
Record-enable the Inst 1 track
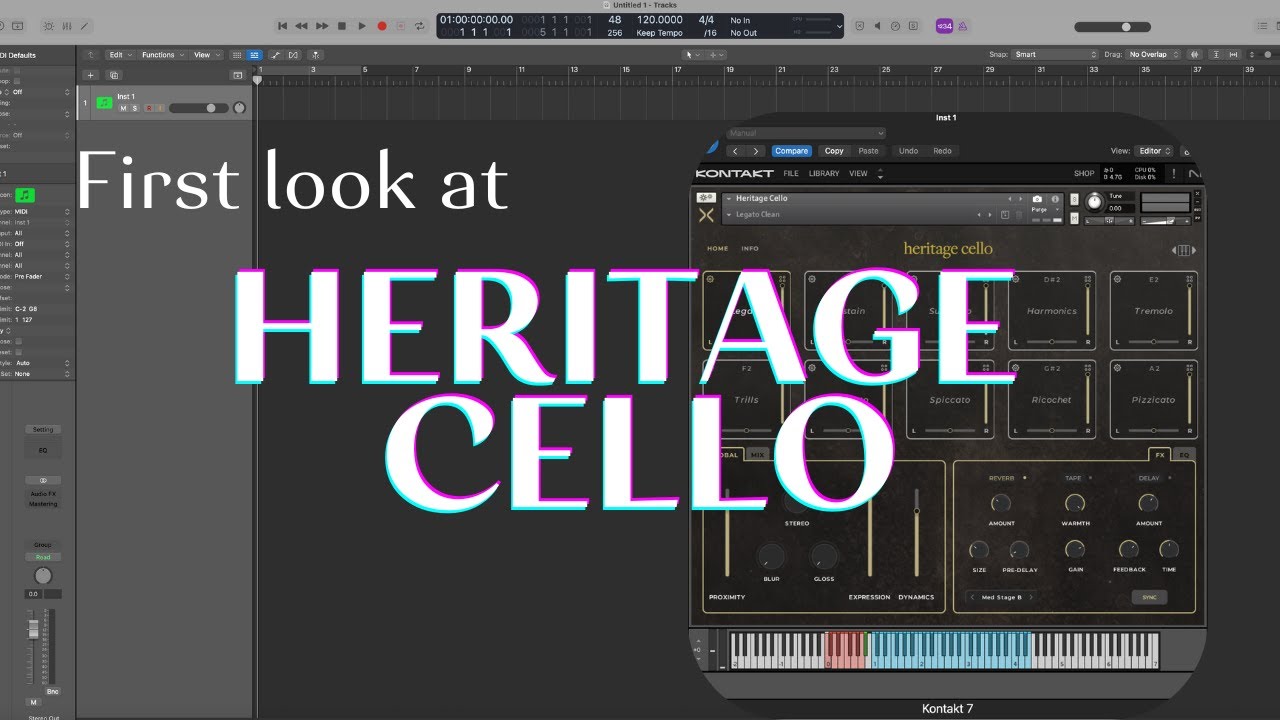[x=149, y=108]
